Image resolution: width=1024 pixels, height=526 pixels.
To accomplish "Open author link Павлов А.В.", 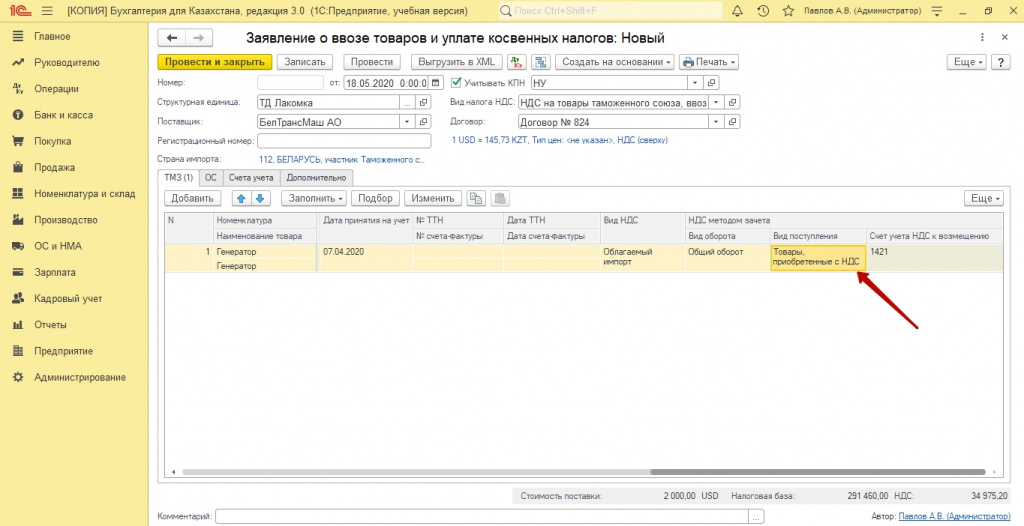I will tap(954, 516).
